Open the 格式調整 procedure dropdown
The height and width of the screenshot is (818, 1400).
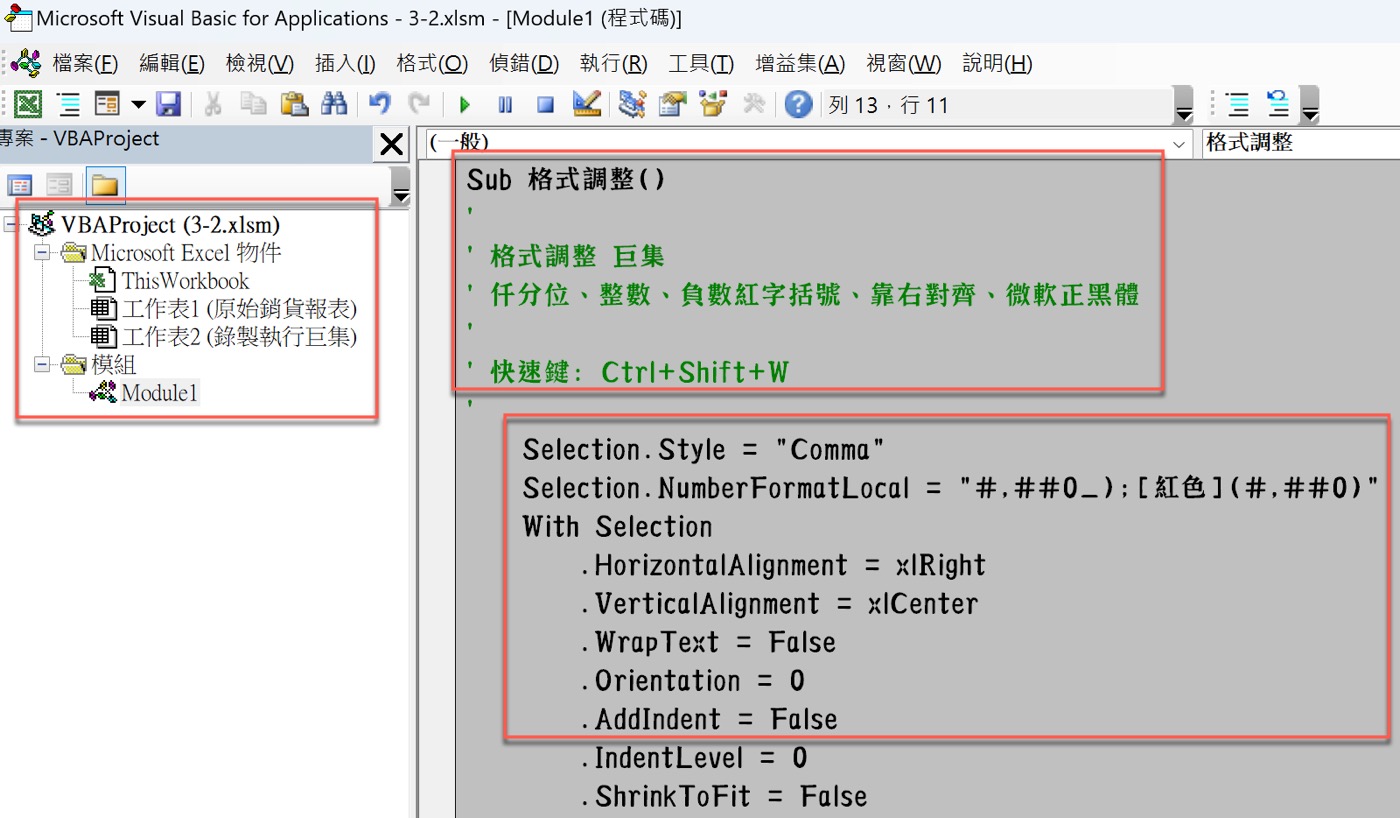[1300, 143]
